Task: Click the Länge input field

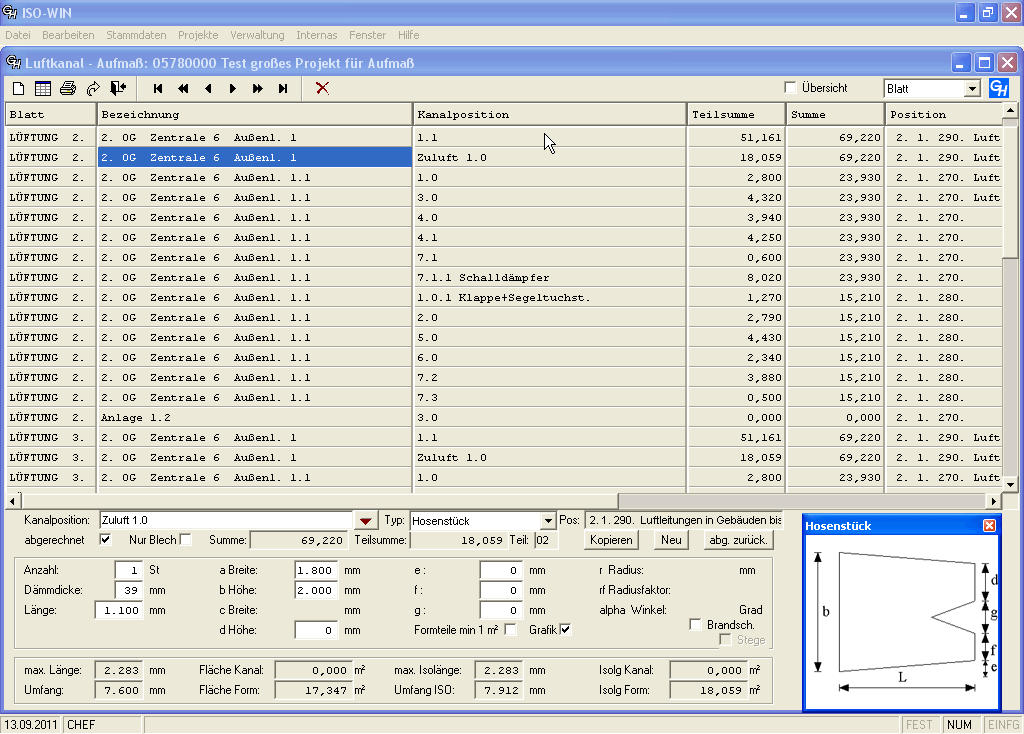Action: pos(119,610)
